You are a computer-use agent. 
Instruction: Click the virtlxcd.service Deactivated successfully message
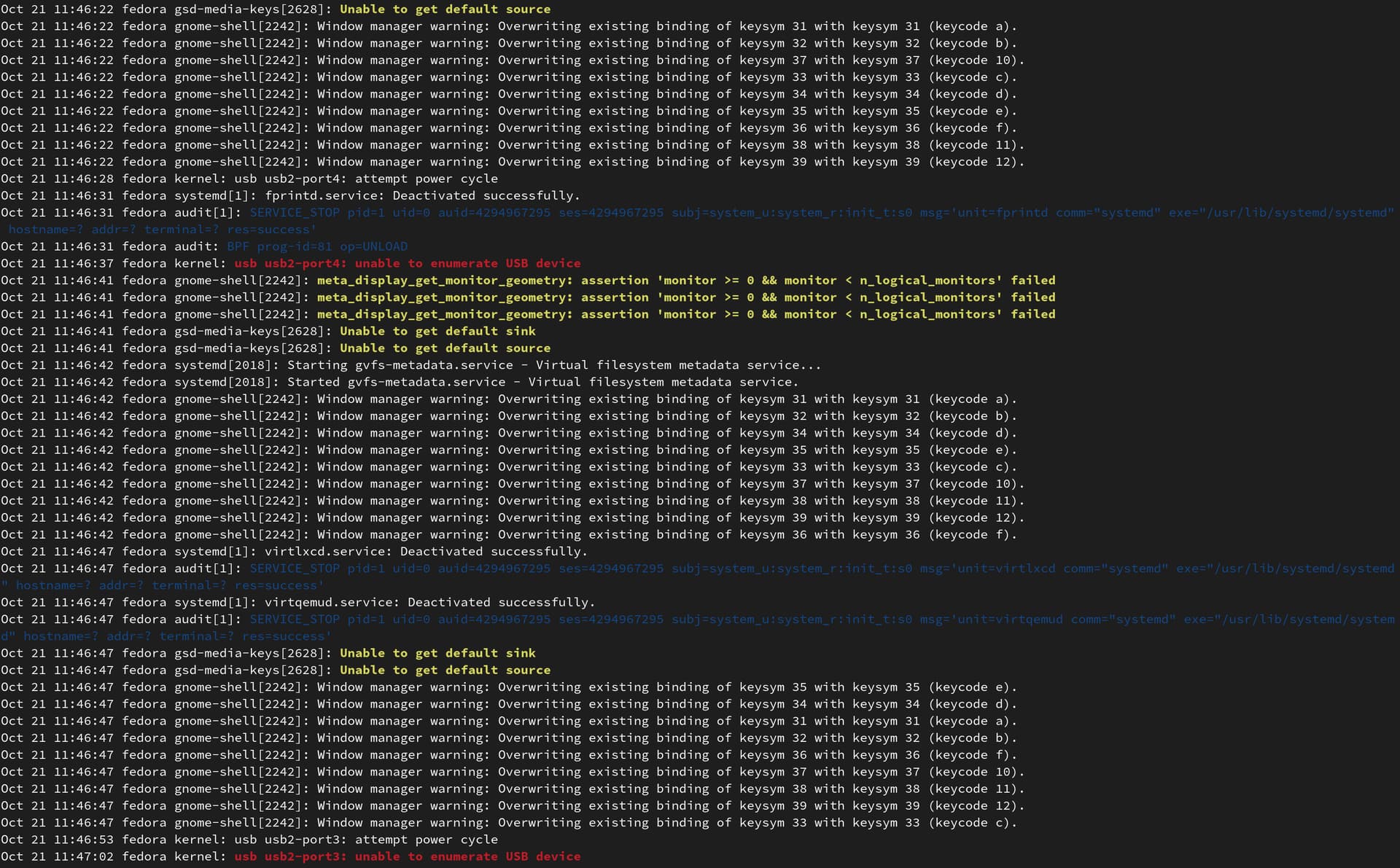click(426, 552)
